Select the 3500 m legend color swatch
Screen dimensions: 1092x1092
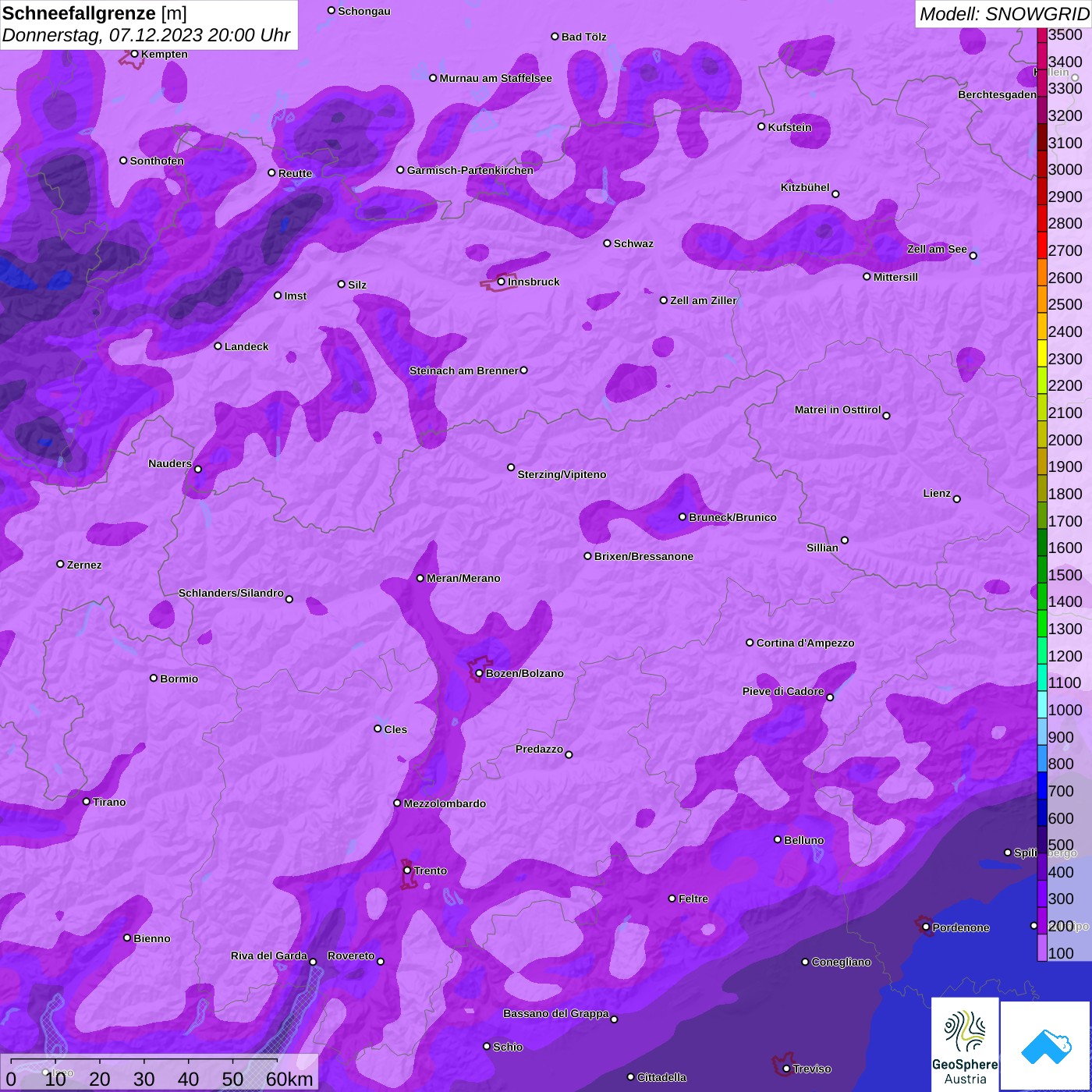pos(1042,35)
